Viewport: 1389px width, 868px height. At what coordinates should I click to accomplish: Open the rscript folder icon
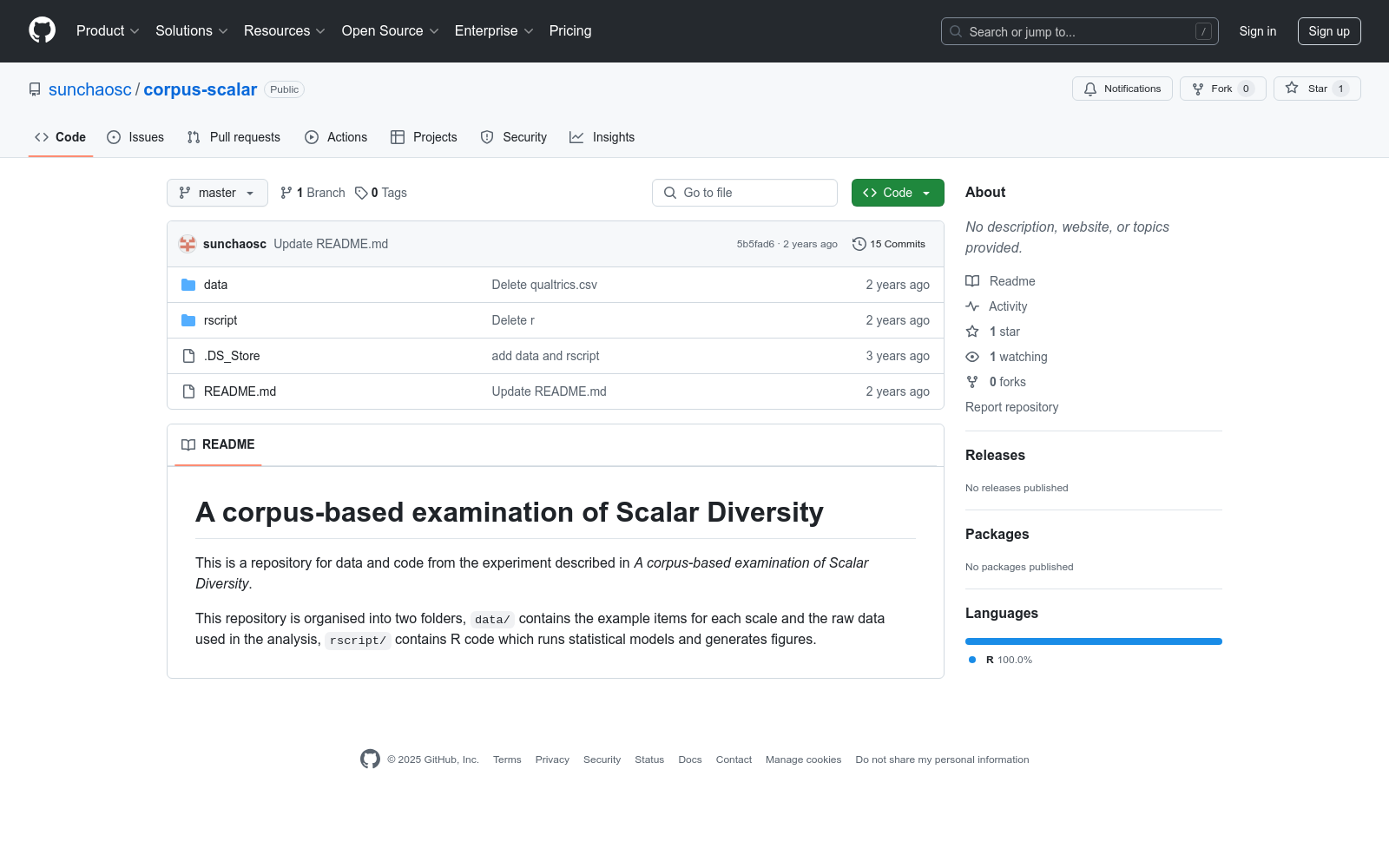click(188, 320)
